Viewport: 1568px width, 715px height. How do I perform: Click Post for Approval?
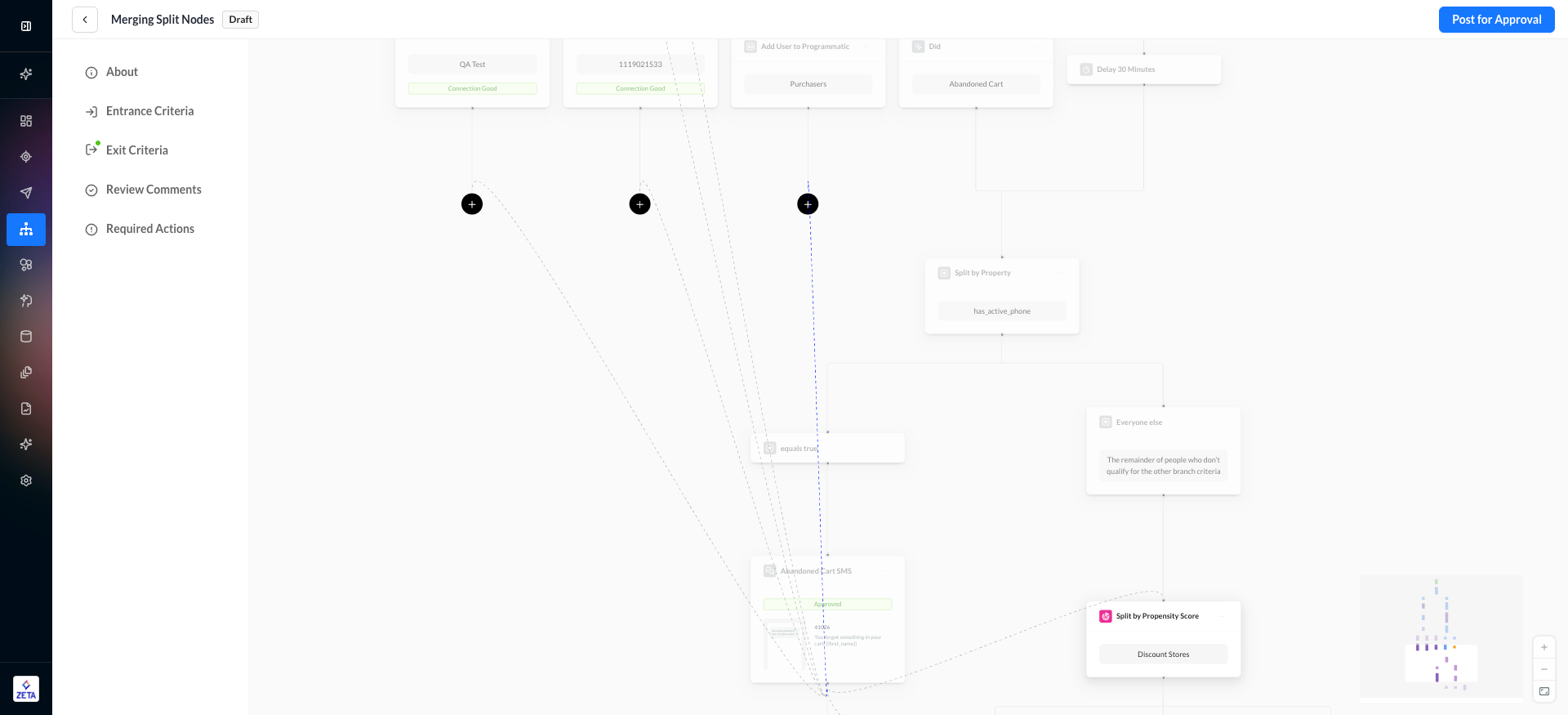tap(1496, 20)
